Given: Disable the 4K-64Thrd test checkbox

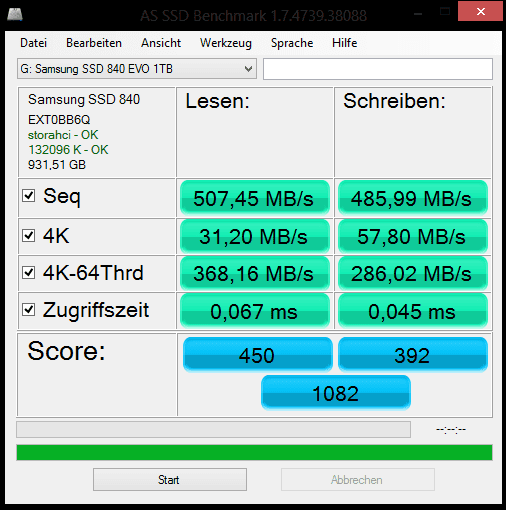Looking at the screenshot, I should tap(29, 272).
